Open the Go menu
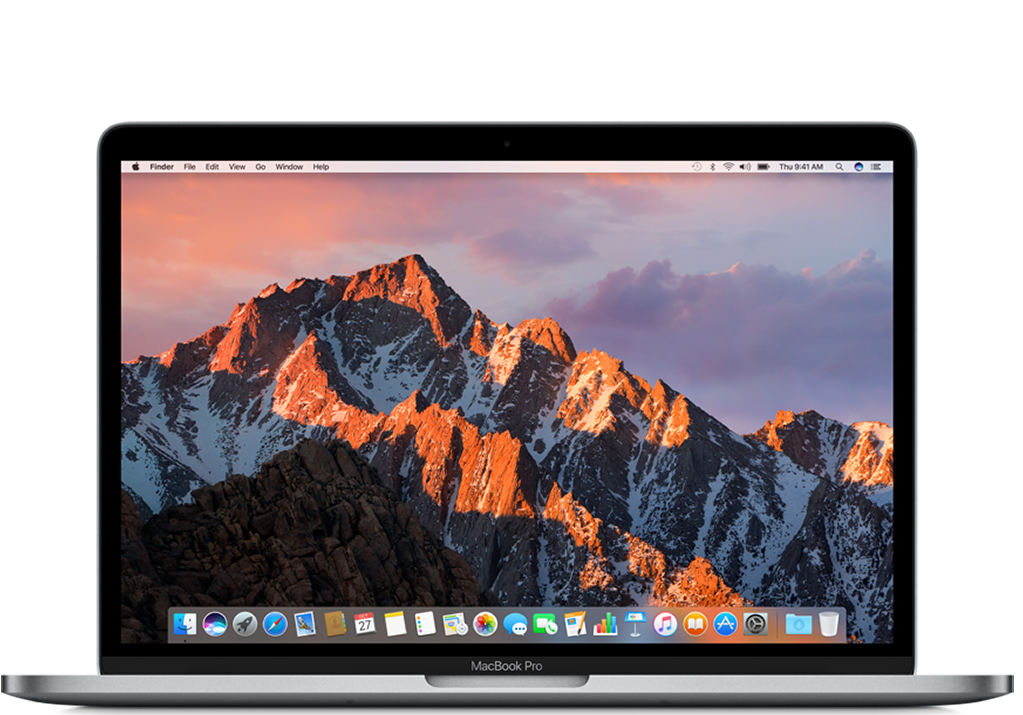 tap(260, 167)
